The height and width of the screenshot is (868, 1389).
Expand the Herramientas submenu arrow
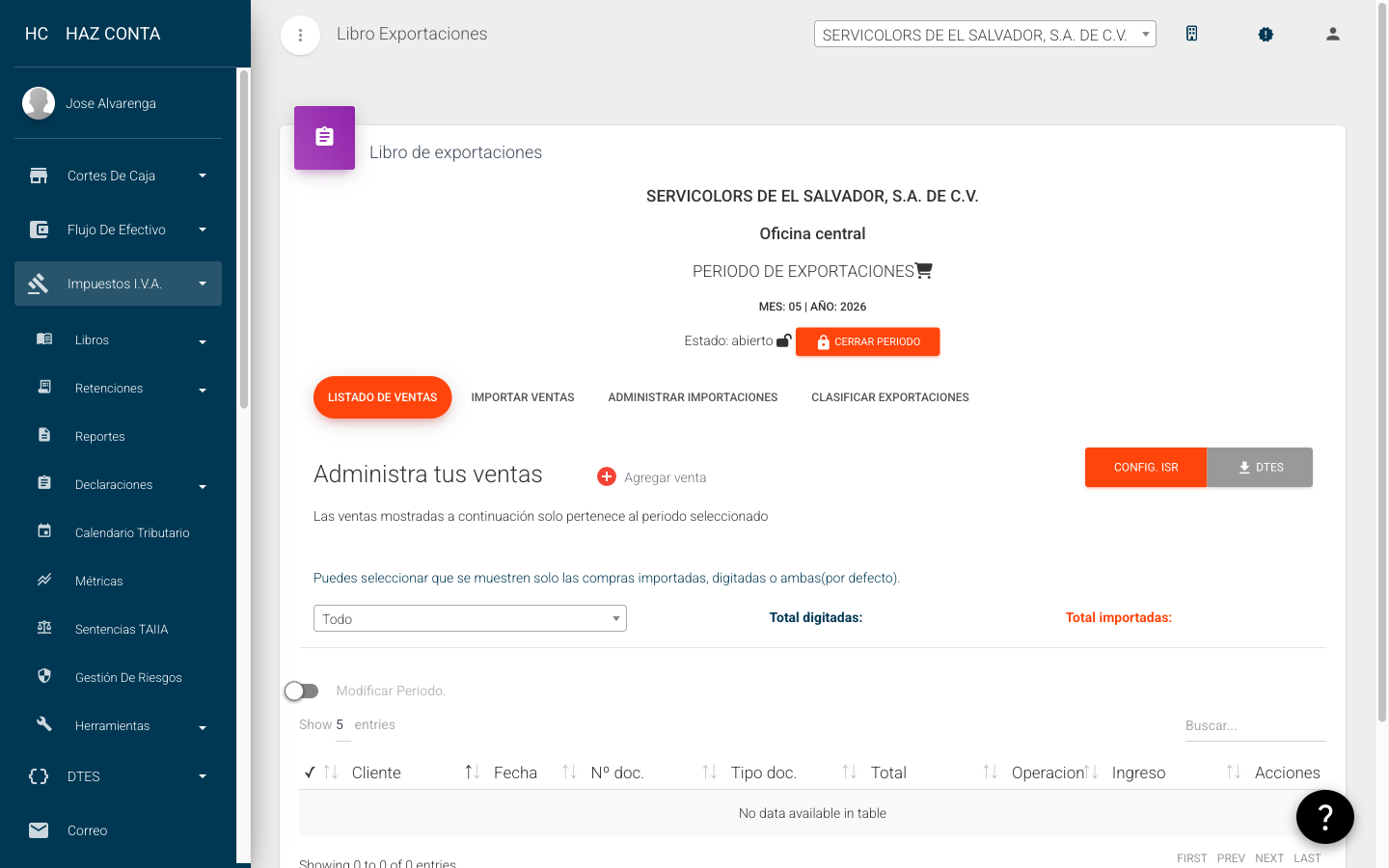tap(203, 728)
